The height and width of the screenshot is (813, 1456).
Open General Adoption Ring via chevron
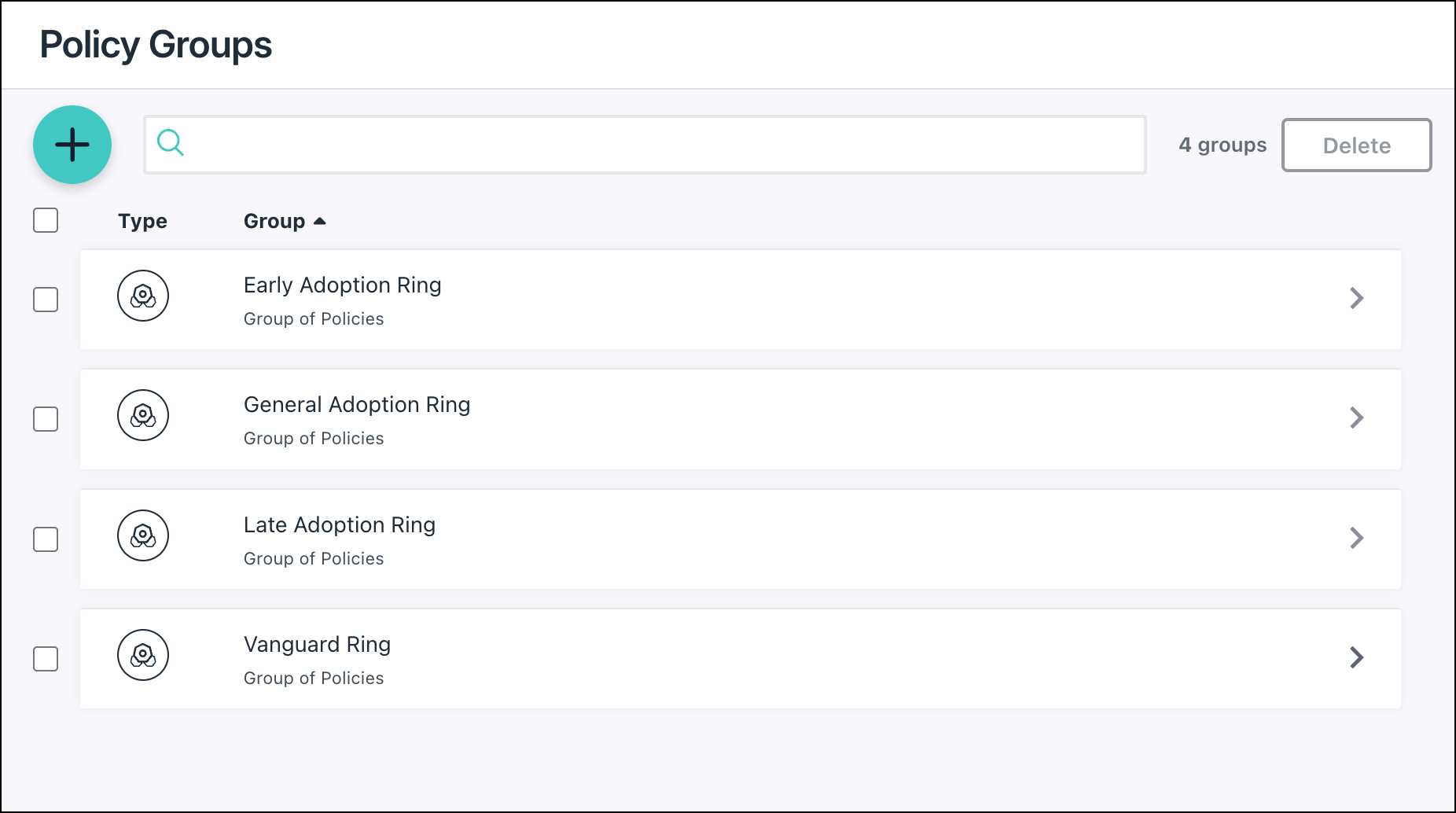pyautogui.click(x=1356, y=418)
